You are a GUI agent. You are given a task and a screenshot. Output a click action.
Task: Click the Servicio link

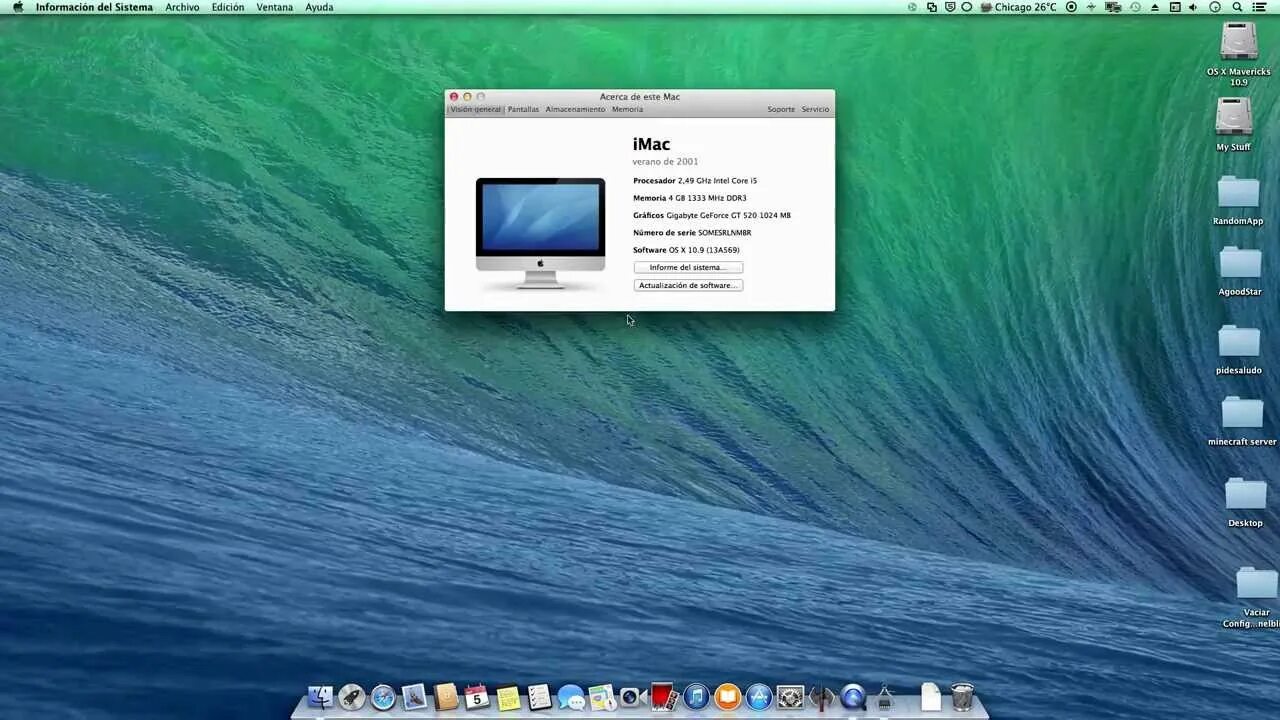point(815,109)
